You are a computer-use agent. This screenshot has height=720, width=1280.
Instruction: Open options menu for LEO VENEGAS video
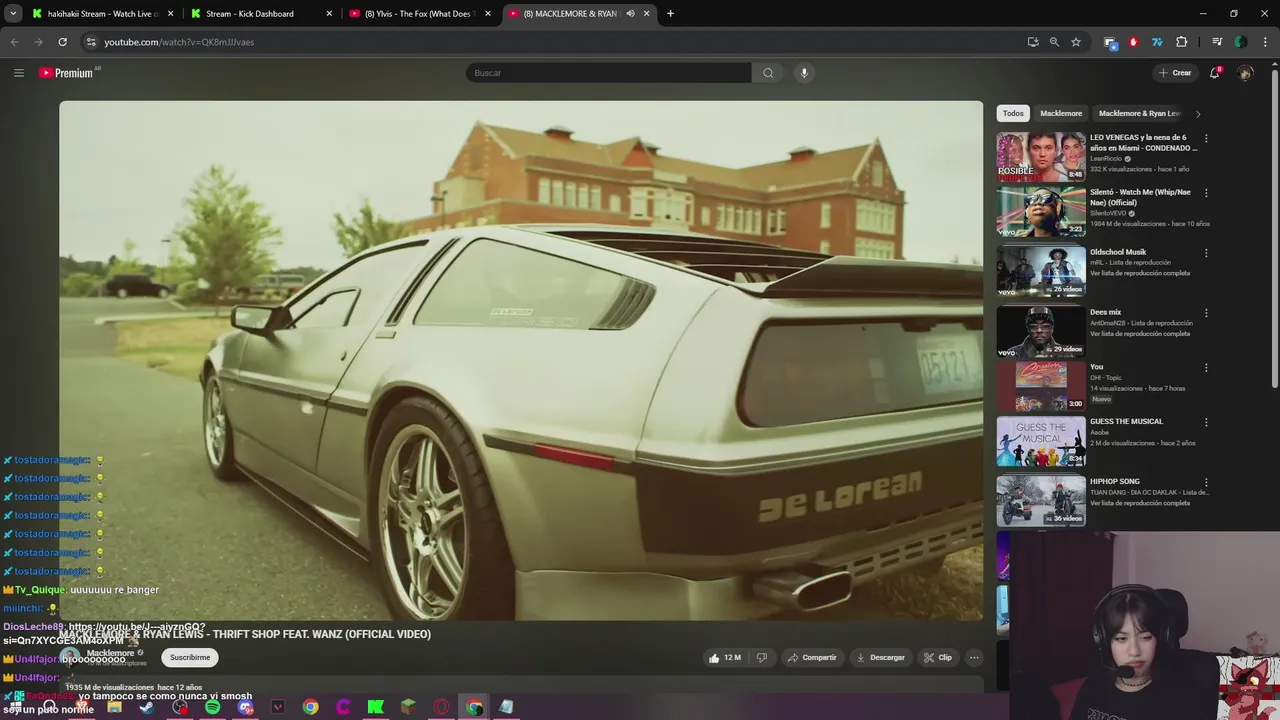(1206, 138)
